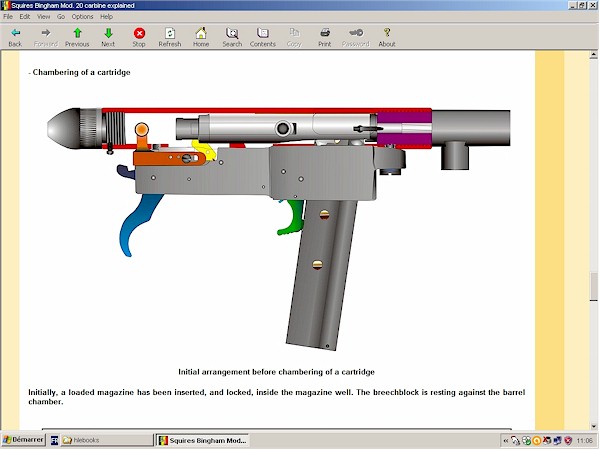
Task: Click the application icon in title bar
Action: click(5, 5)
